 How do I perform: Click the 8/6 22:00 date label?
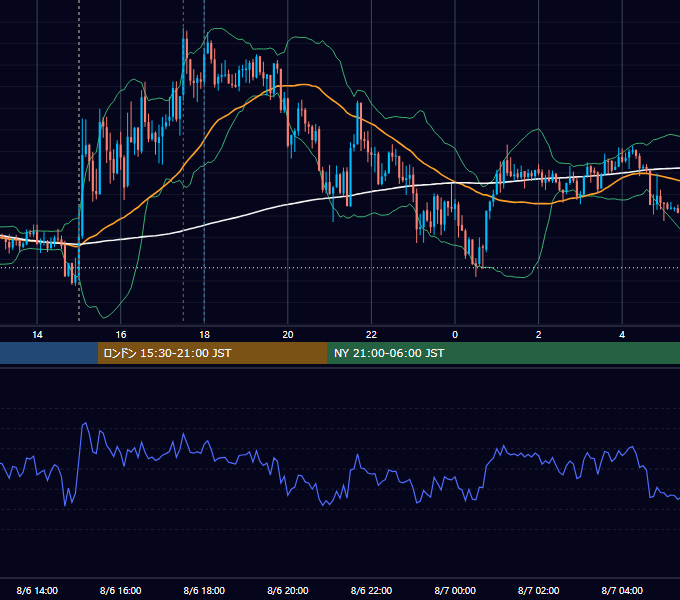click(x=371, y=590)
